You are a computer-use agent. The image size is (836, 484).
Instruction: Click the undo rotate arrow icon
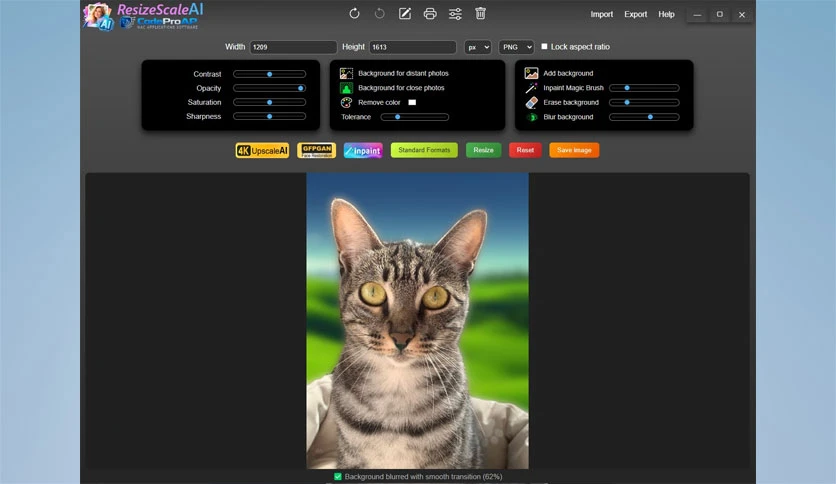click(354, 14)
